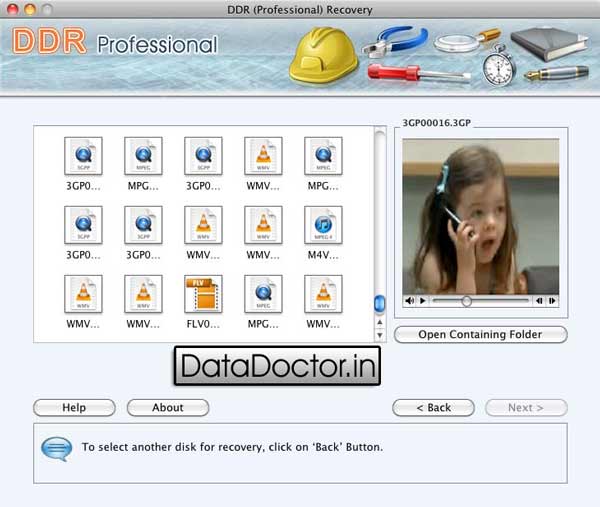Mute the preview video volume
Viewport: 600px width, 507px height.
click(x=409, y=301)
